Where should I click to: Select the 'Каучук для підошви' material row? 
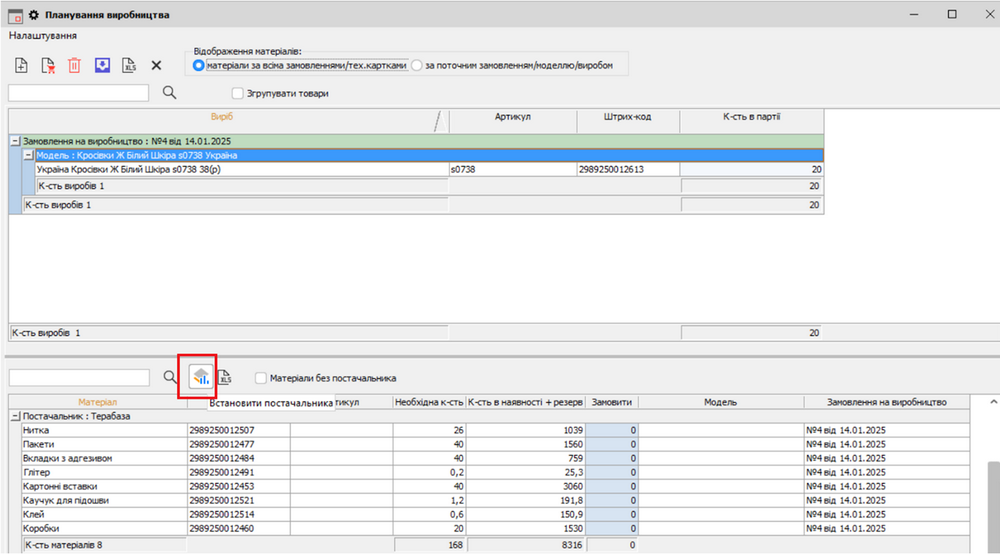click(x=496, y=500)
